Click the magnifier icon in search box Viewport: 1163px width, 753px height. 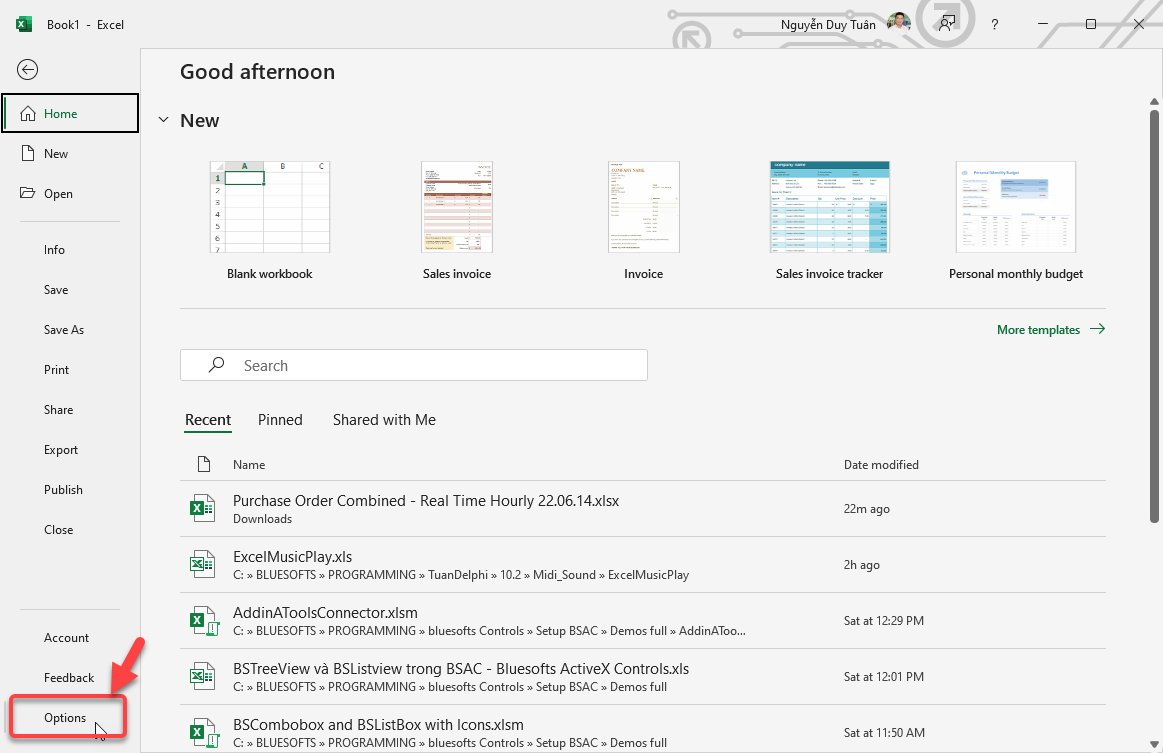pos(217,364)
